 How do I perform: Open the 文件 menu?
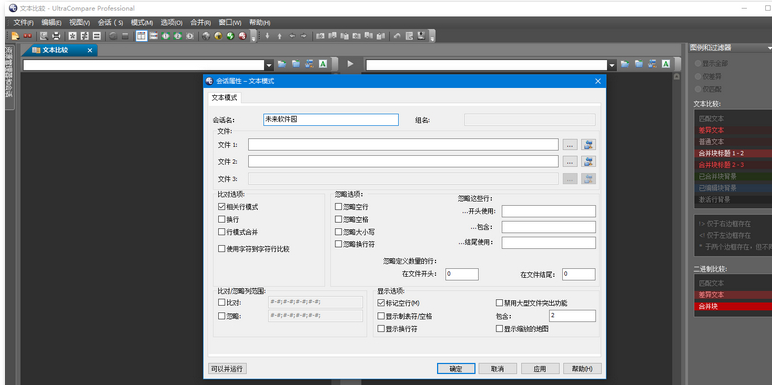23,23
